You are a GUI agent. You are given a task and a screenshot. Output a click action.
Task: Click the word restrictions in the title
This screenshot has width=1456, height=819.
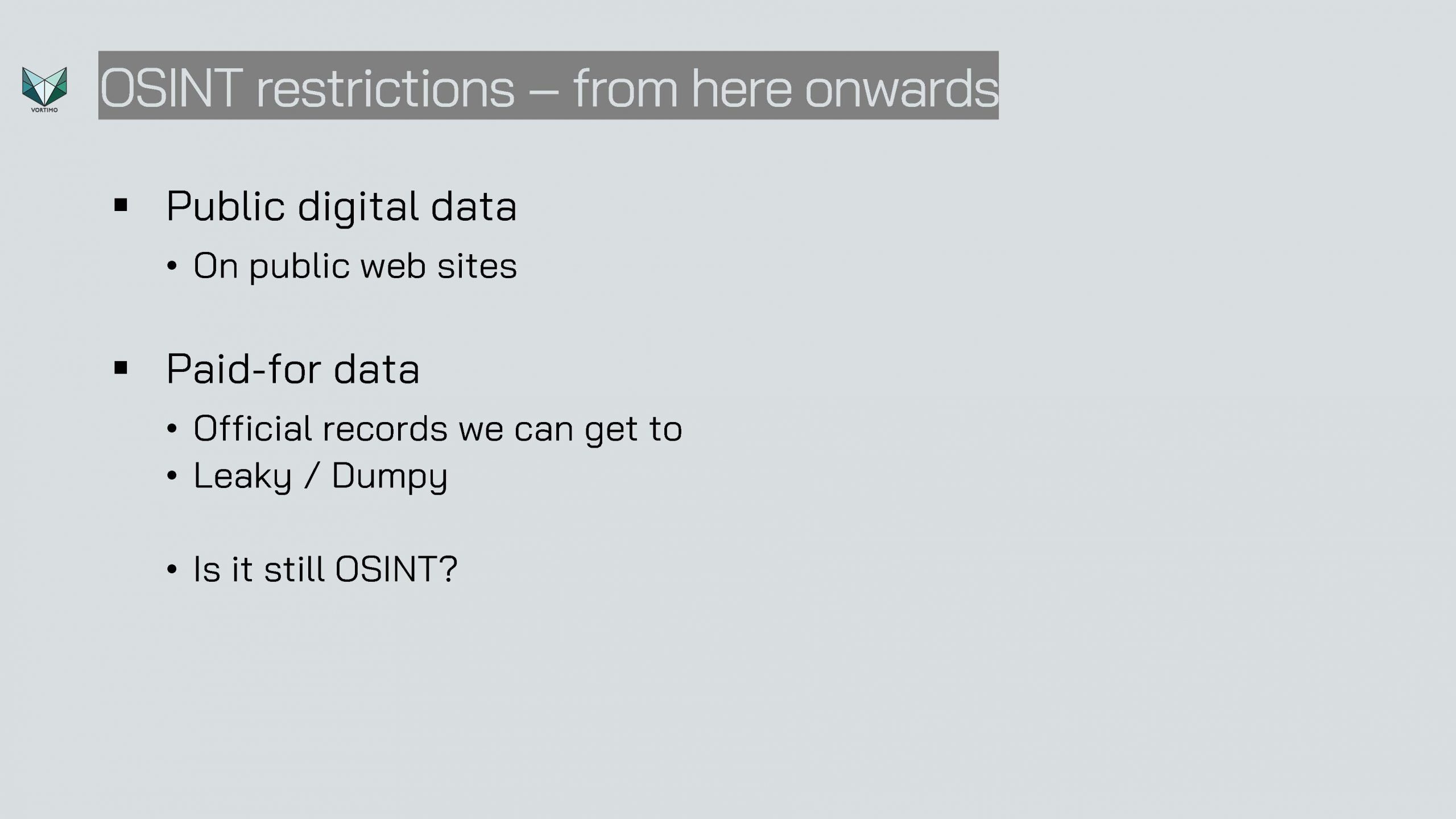386,88
